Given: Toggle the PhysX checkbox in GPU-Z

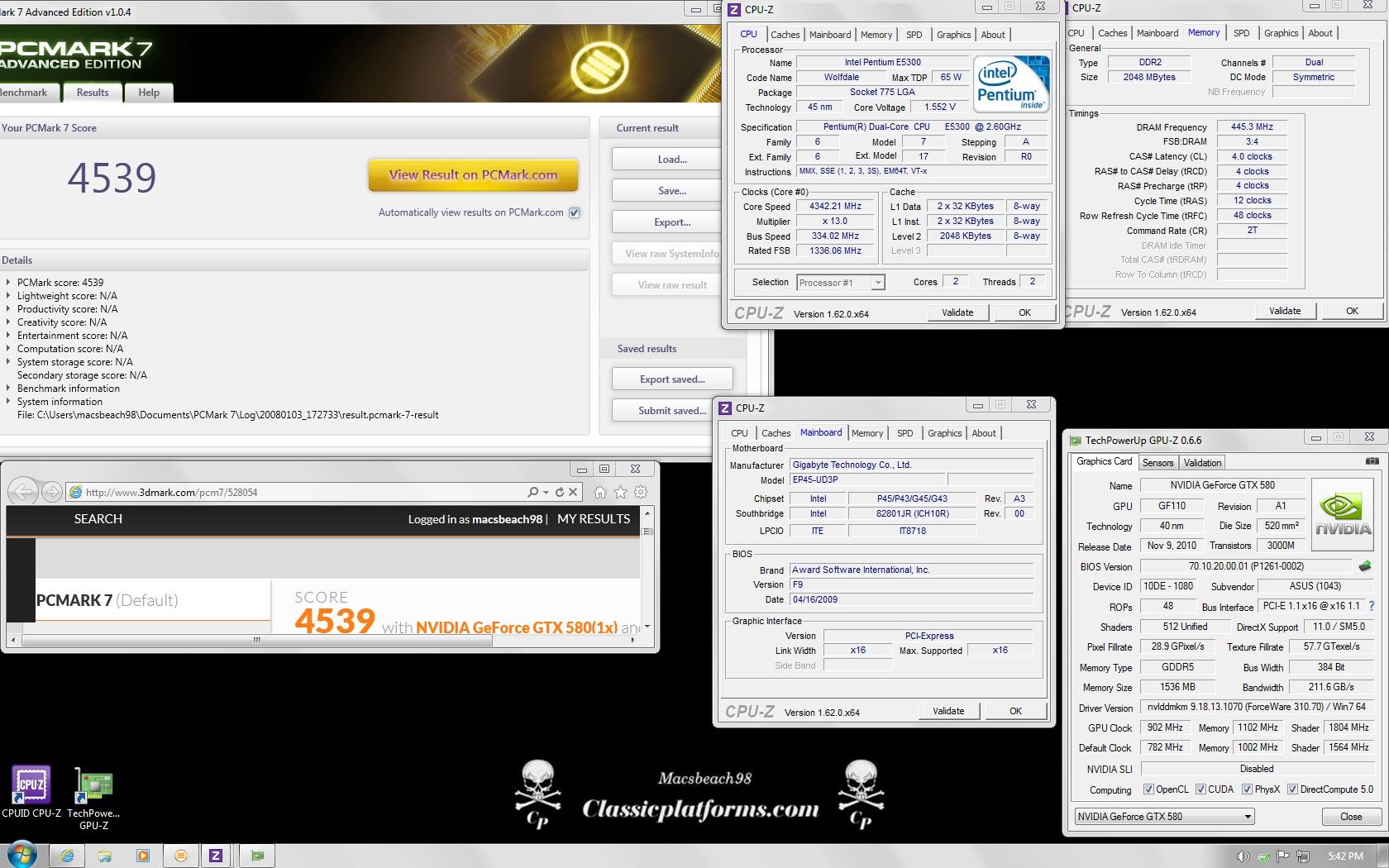Looking at the screenshot, I should (x=1247, y=789).
